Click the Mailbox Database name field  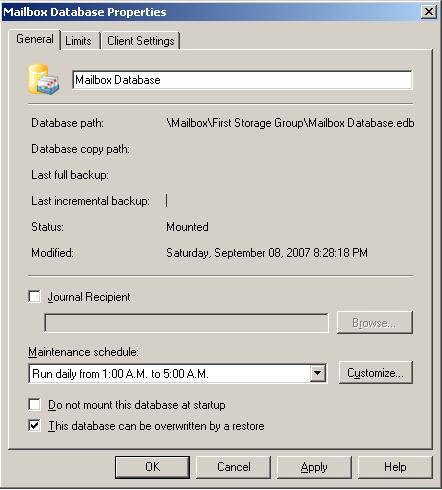pos(242,80)
